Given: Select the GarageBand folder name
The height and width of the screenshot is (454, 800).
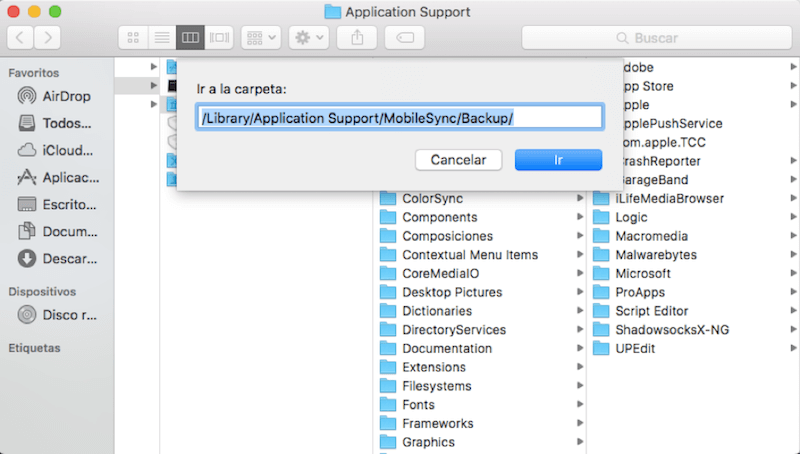Looking at the screenshot, I should [655, 180].
